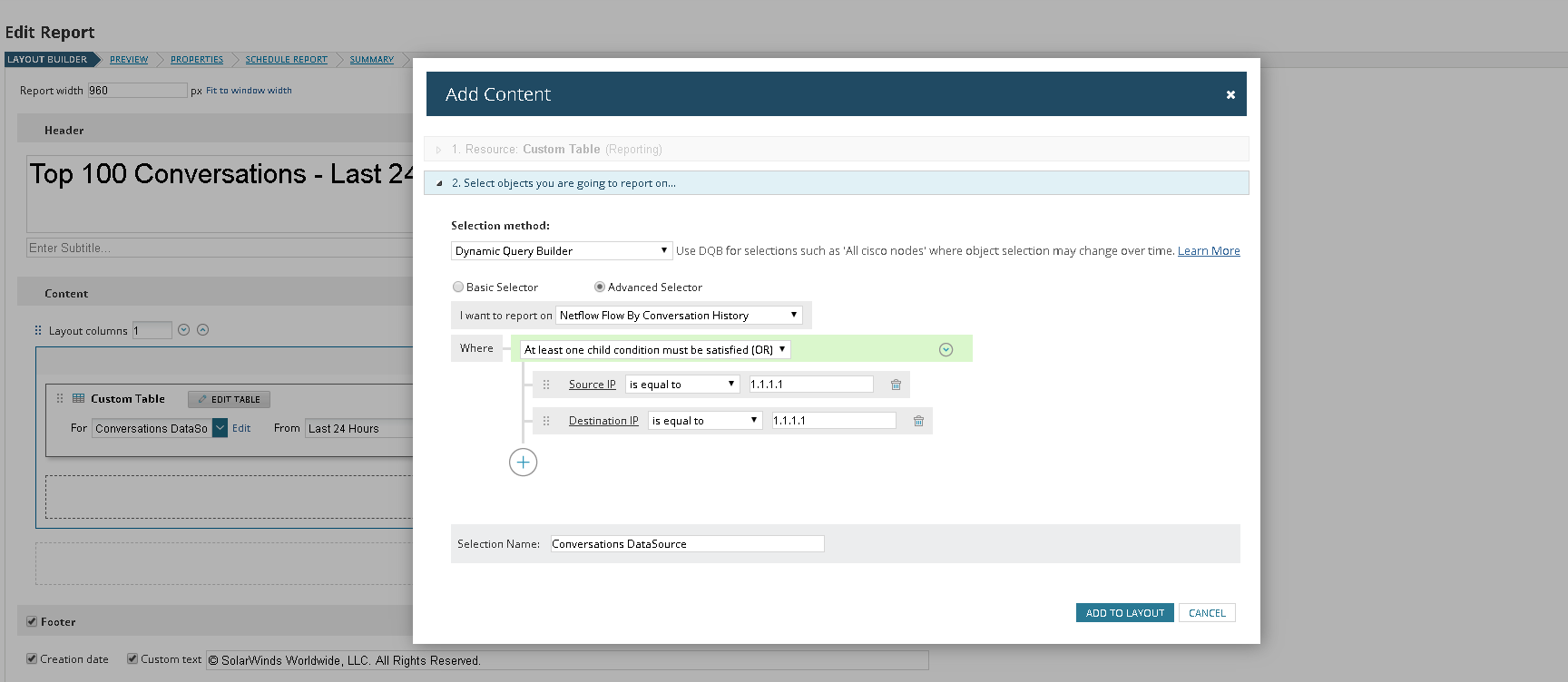Open the Conversations DataSource dropdown arrow
Viewport: 1568px width, 682px height.
pos(220,428)
